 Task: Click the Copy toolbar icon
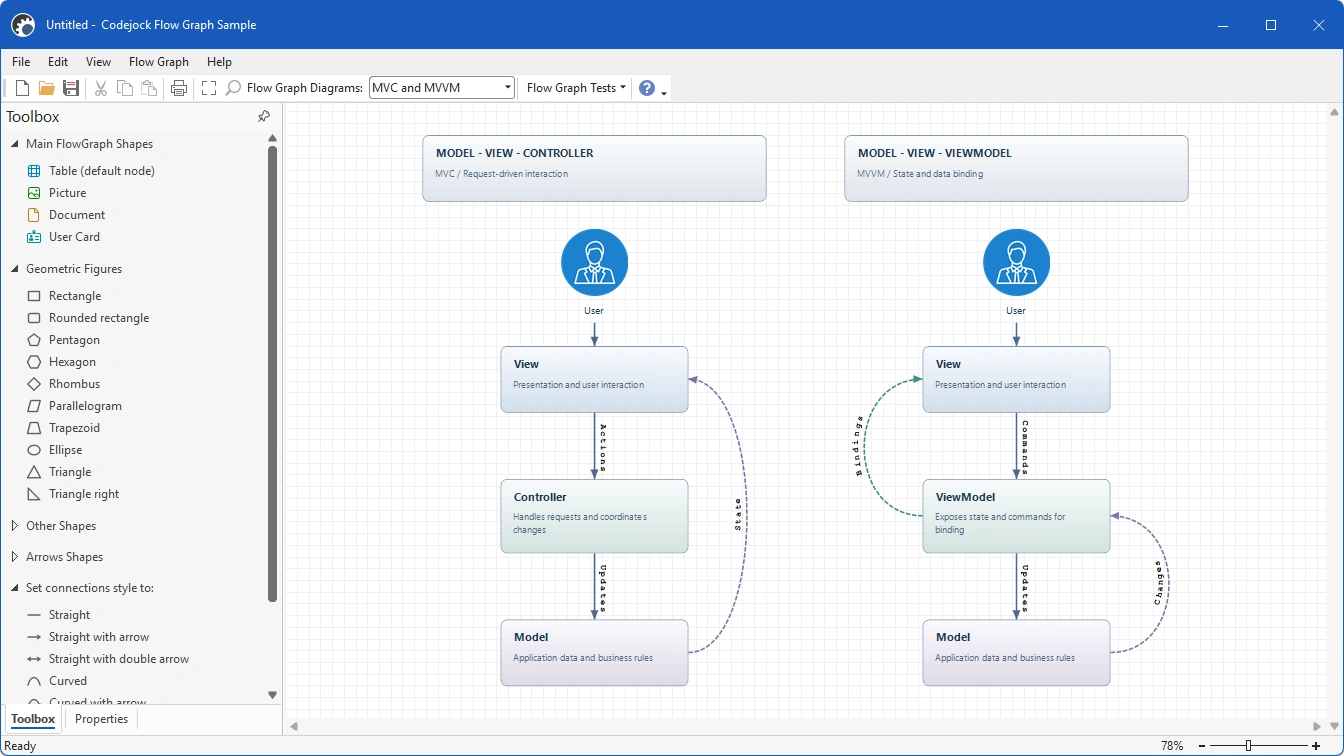[125, 88]
